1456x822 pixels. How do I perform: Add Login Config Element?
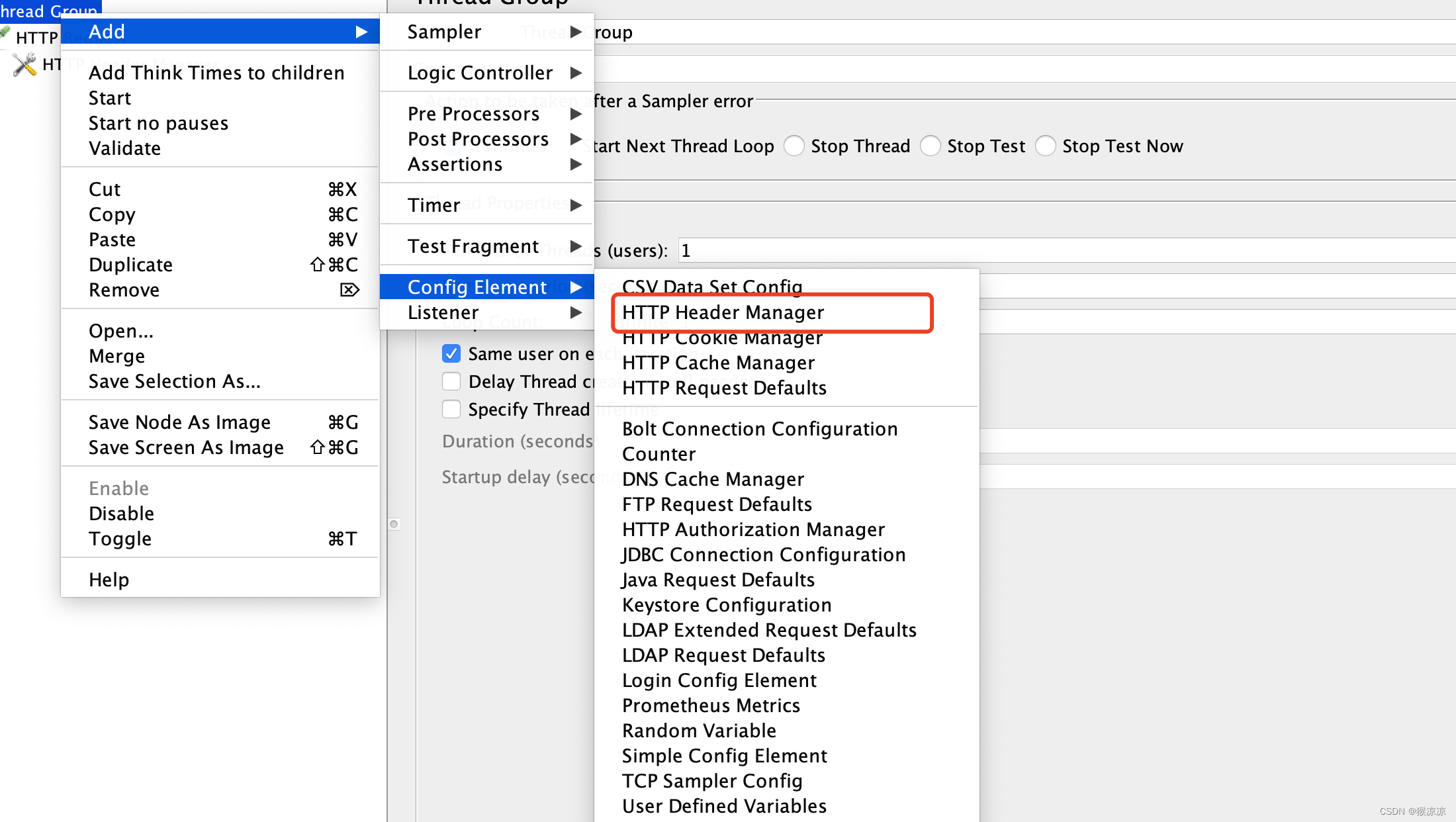point(787,680)
